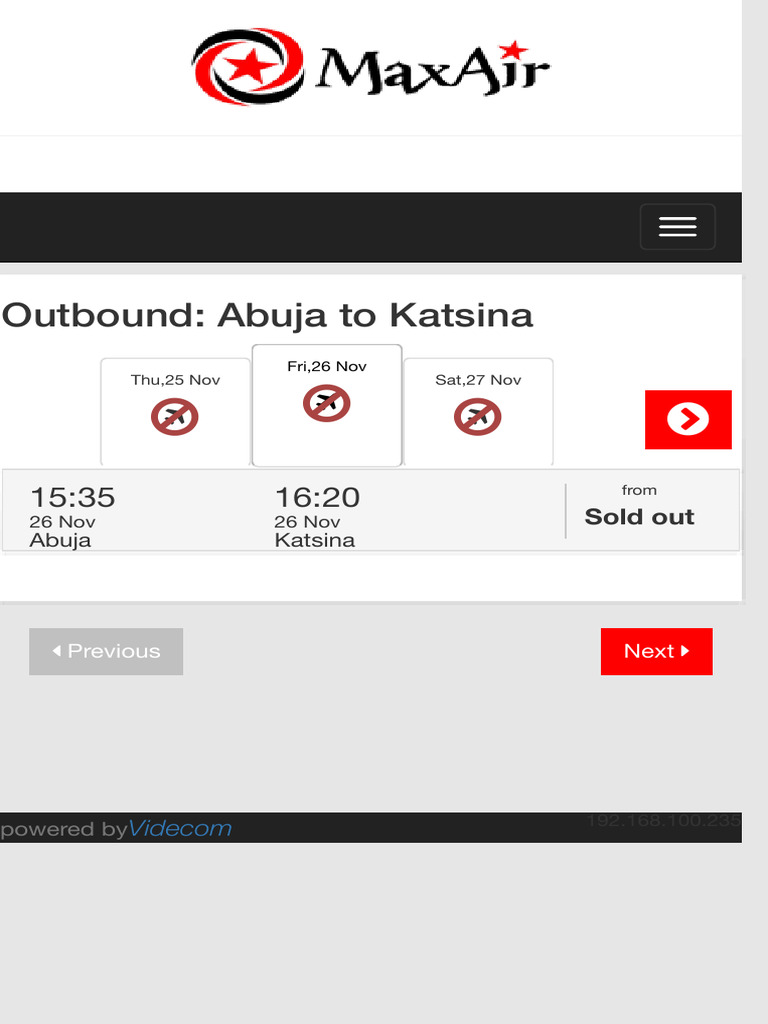Click the Outbound: Abuja to Katsina heading
This screenshot has width=768, height=1024.
(x=267, y=315)
